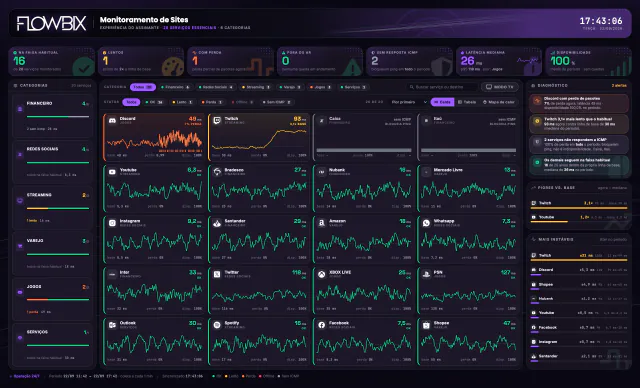Toggle the Financeiro category filter chip
Screen dimensions: 640x388
[x=176, y=87]
